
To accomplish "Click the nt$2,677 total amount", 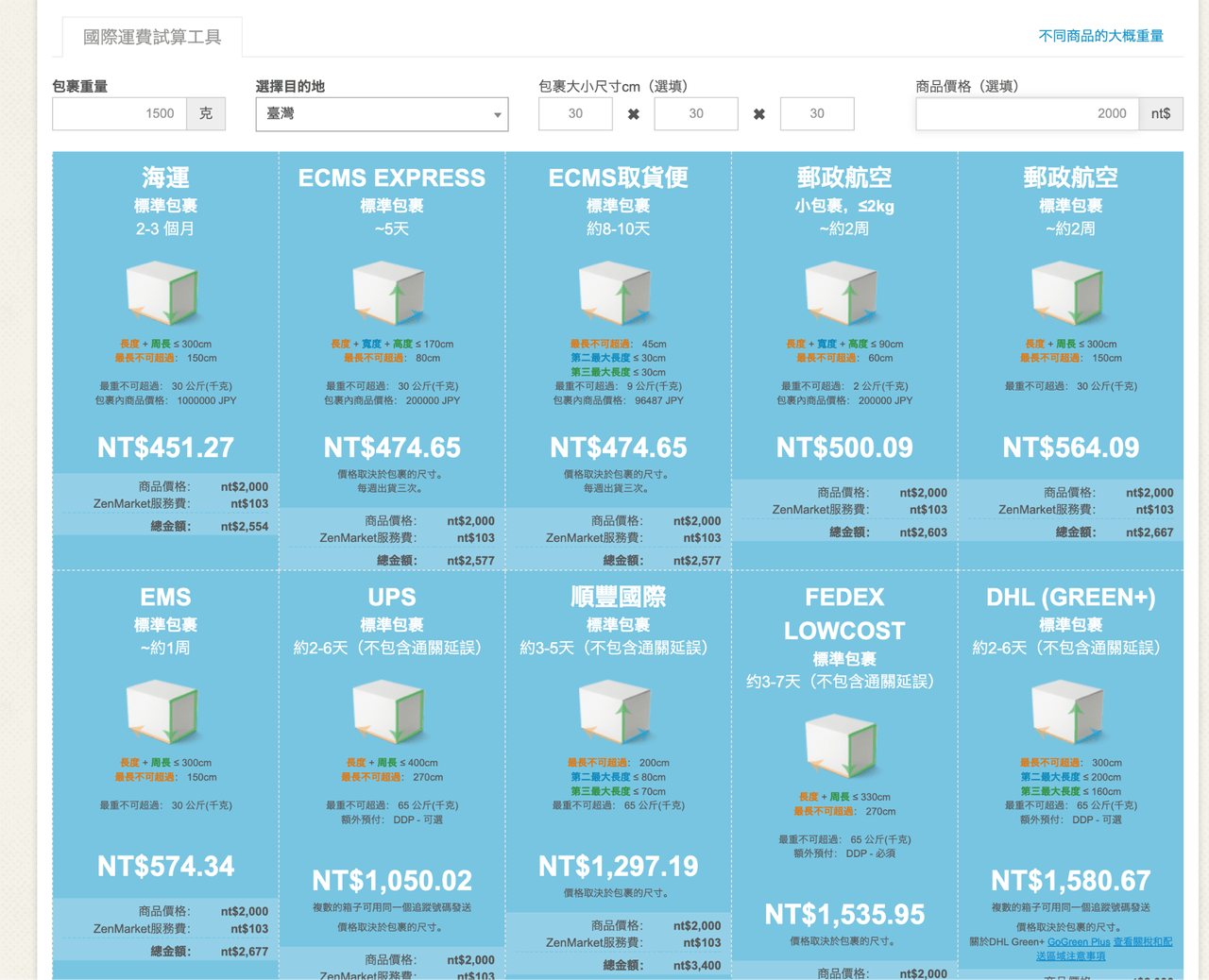I will 245,952.
